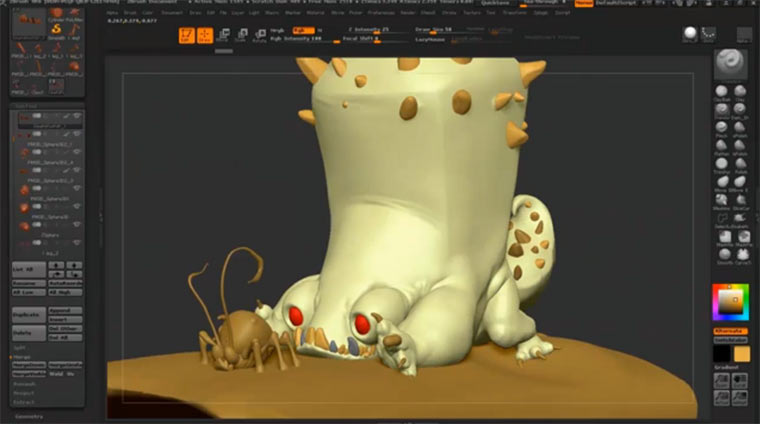Collapse the Merge section

21,357
